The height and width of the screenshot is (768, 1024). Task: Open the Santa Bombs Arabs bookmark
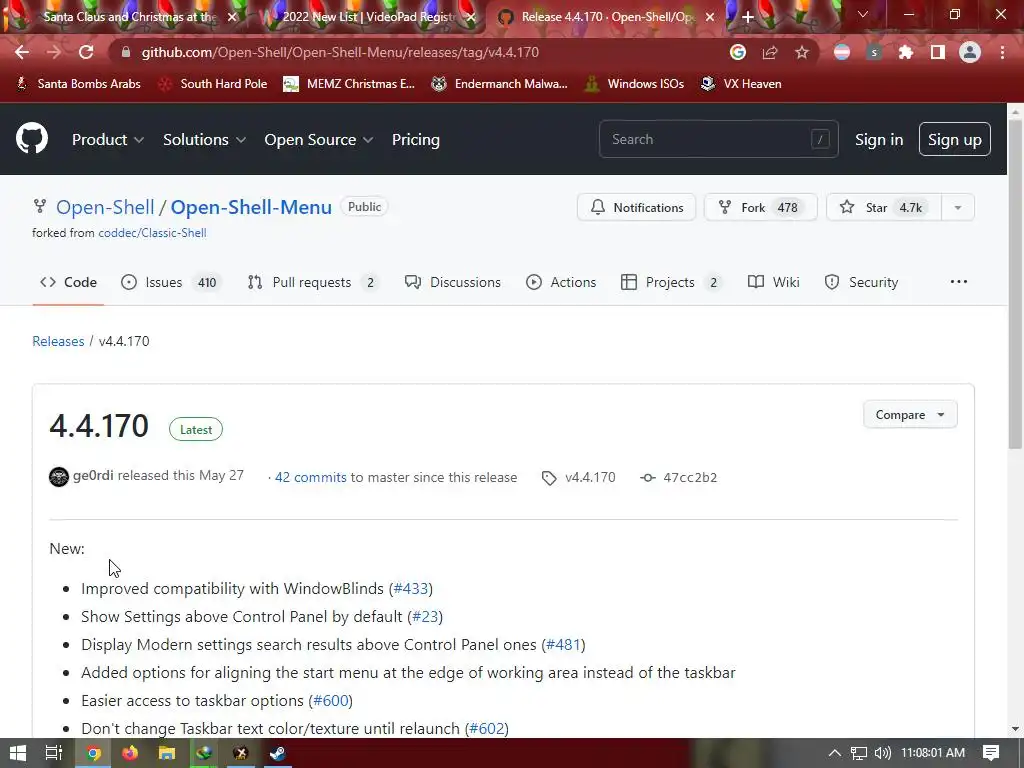(x=78, y=84)
